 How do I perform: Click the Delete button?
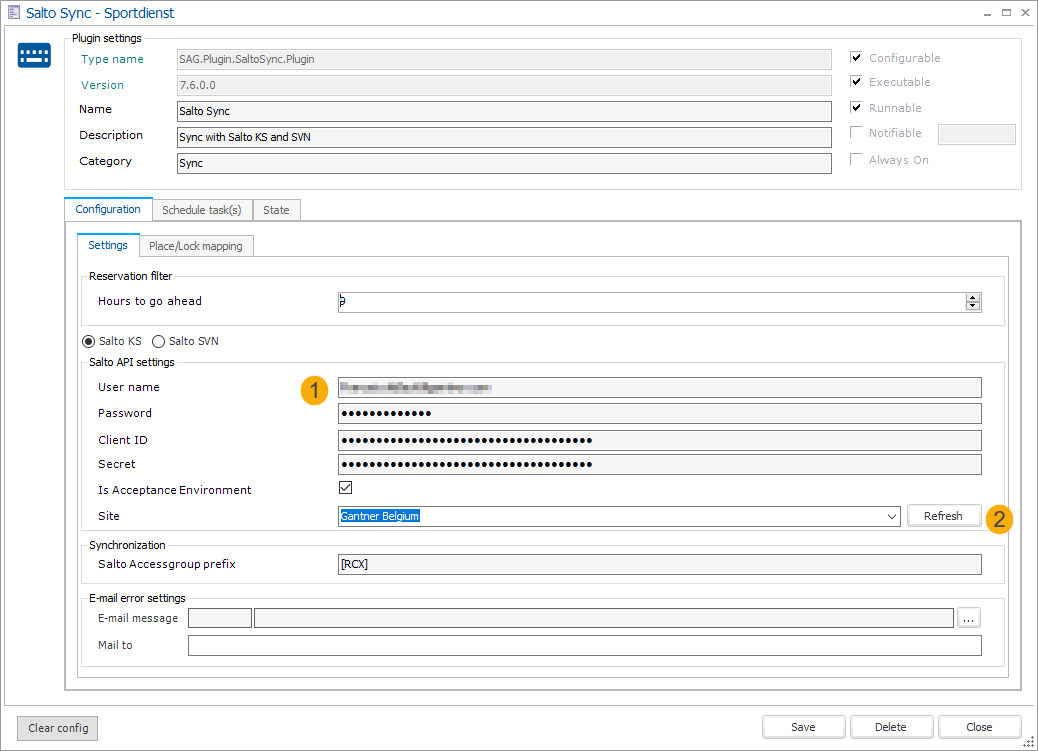(x=890, y=727)
